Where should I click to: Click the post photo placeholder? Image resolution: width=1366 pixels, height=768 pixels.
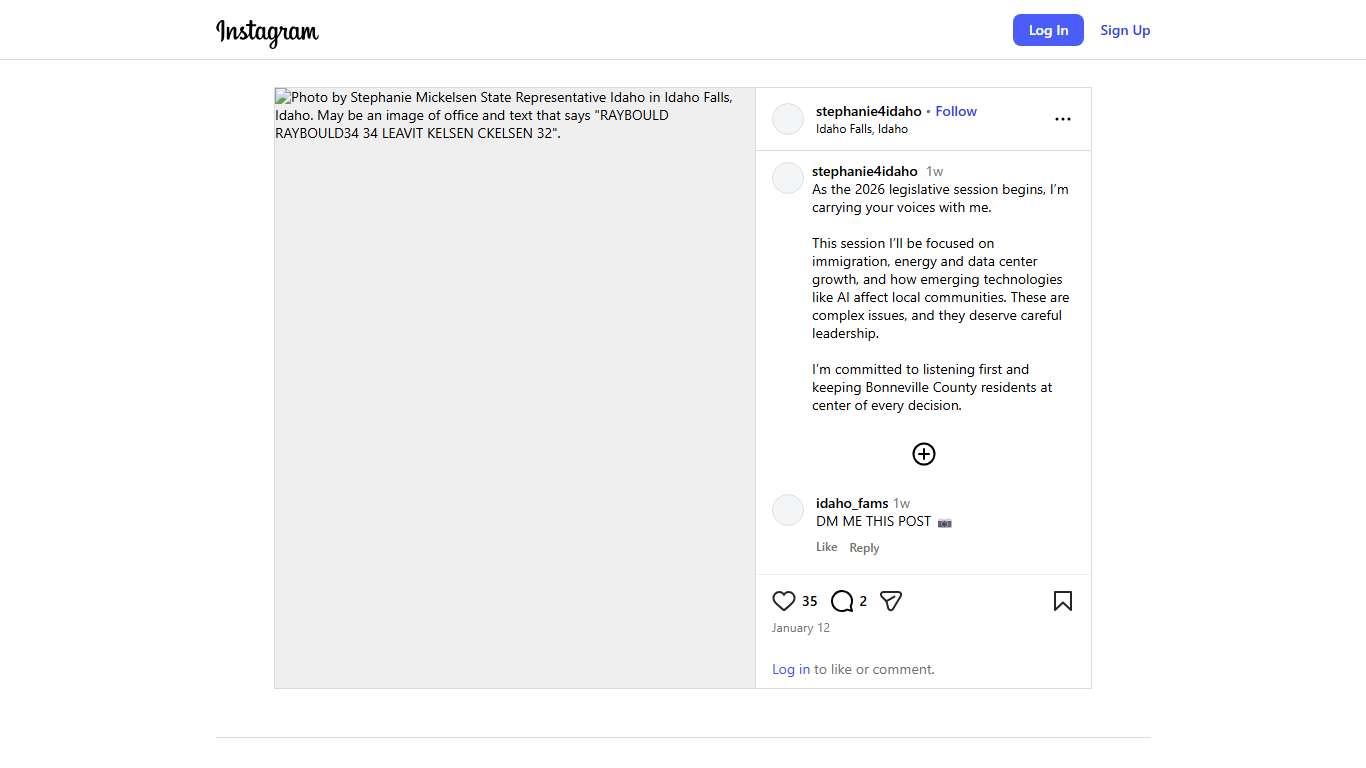[x=515, y=400]
